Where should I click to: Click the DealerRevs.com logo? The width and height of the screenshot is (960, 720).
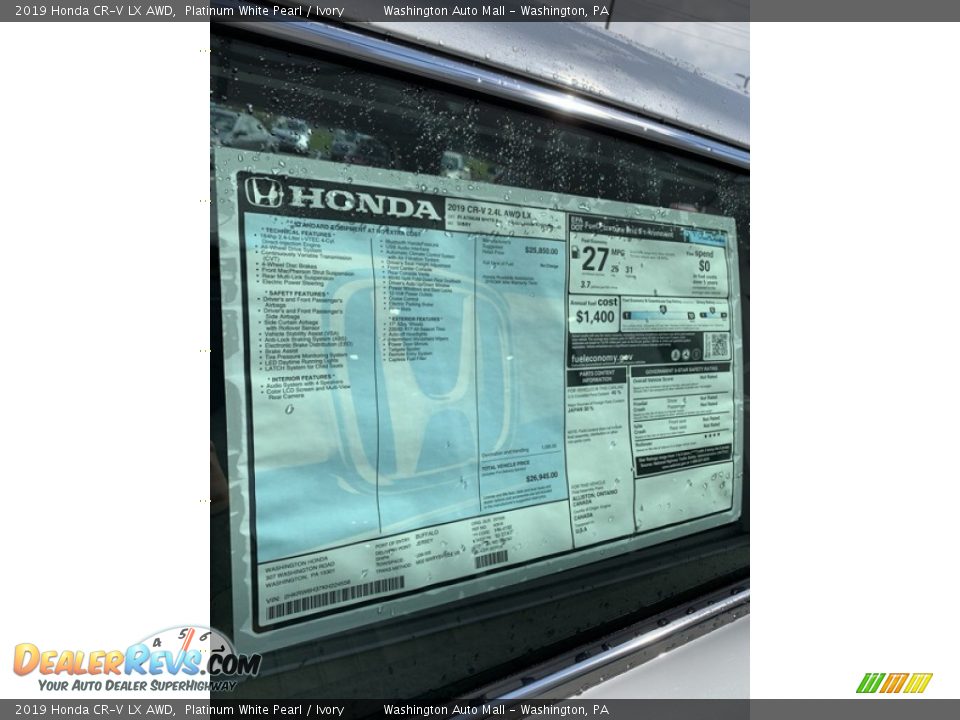[x=136, y=661]
